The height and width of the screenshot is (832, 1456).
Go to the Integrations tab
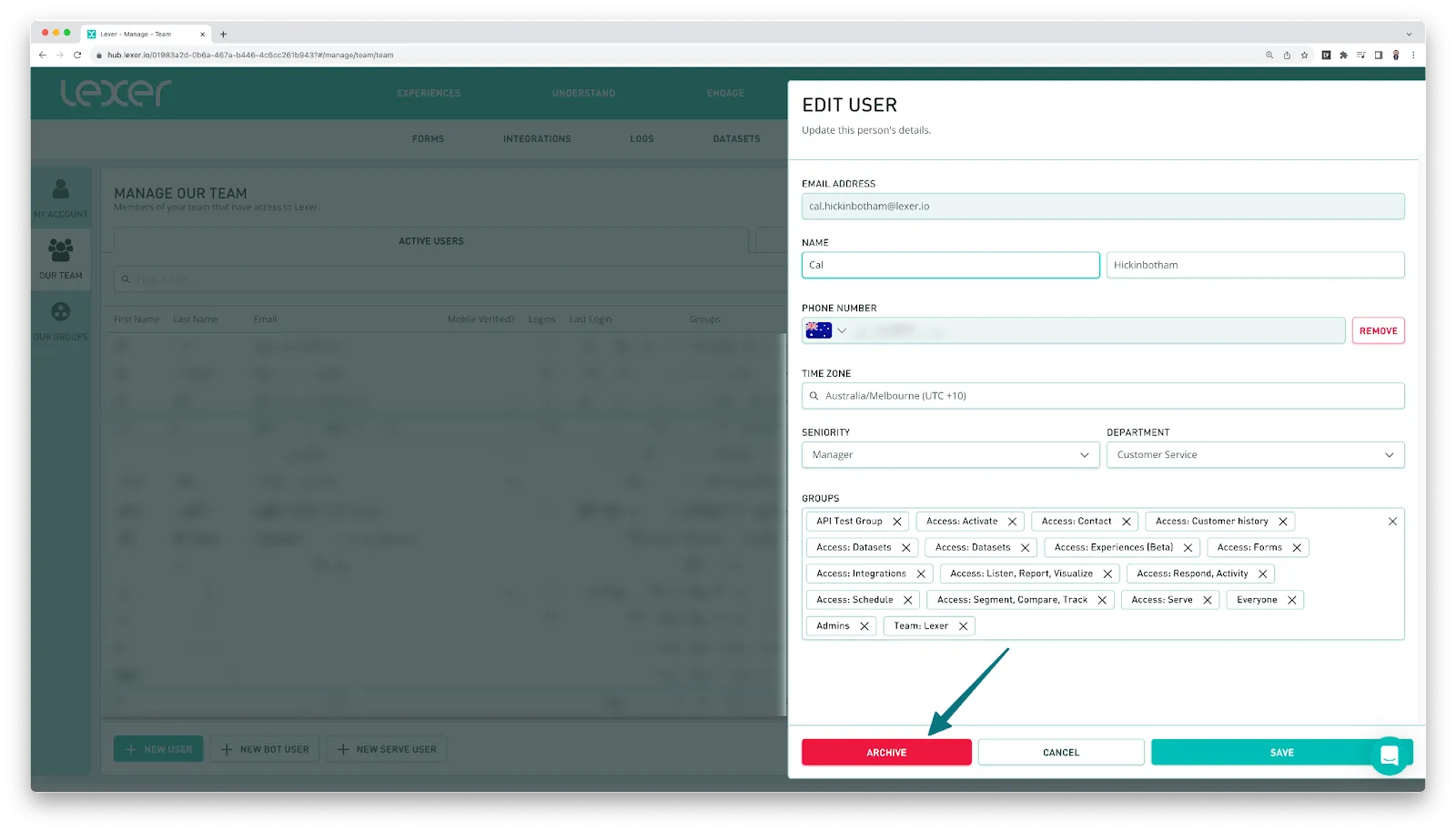pos(537,139)
